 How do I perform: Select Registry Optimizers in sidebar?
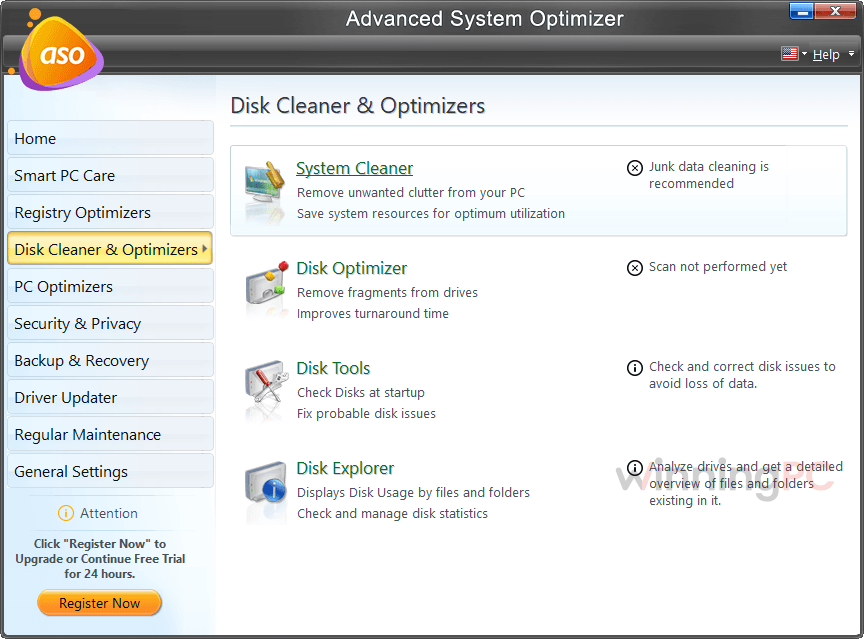(x=110, y=212)
